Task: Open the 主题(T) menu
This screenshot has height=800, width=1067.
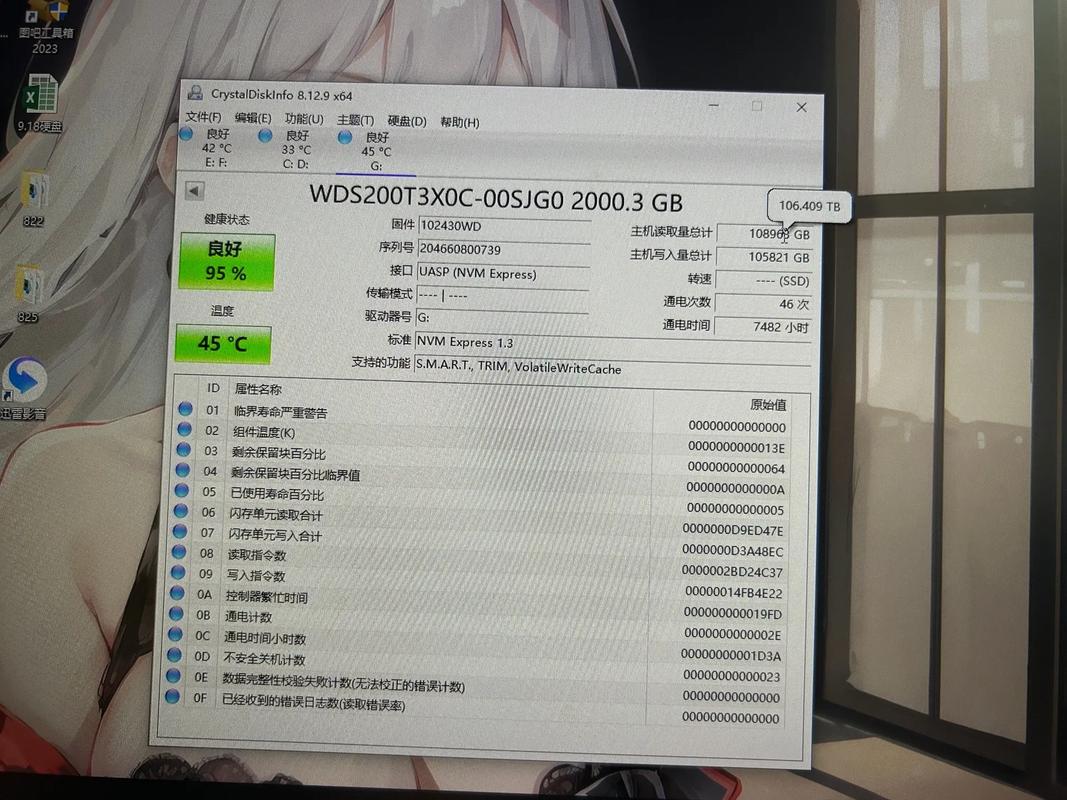Action: click(355, 120)
